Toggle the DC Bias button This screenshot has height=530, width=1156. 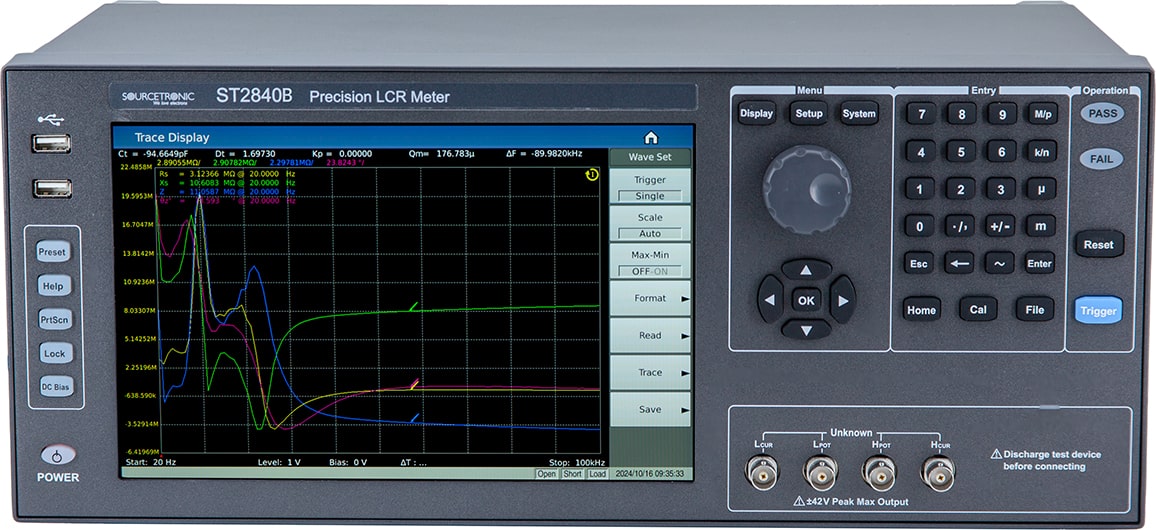(x=54, y=387)
